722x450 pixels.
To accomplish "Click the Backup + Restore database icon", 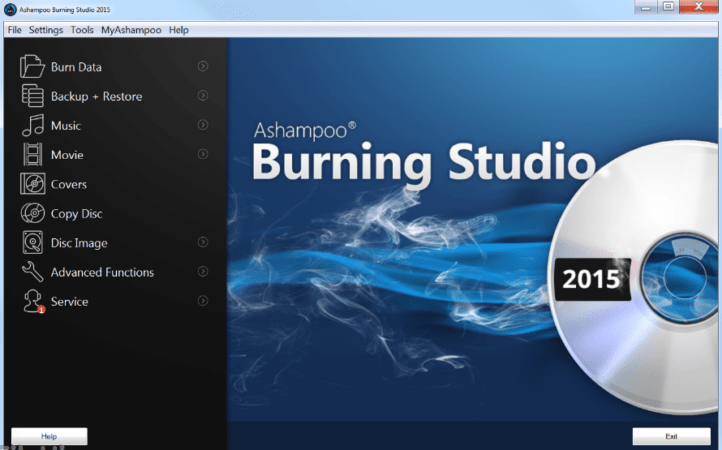I will 32,96.
